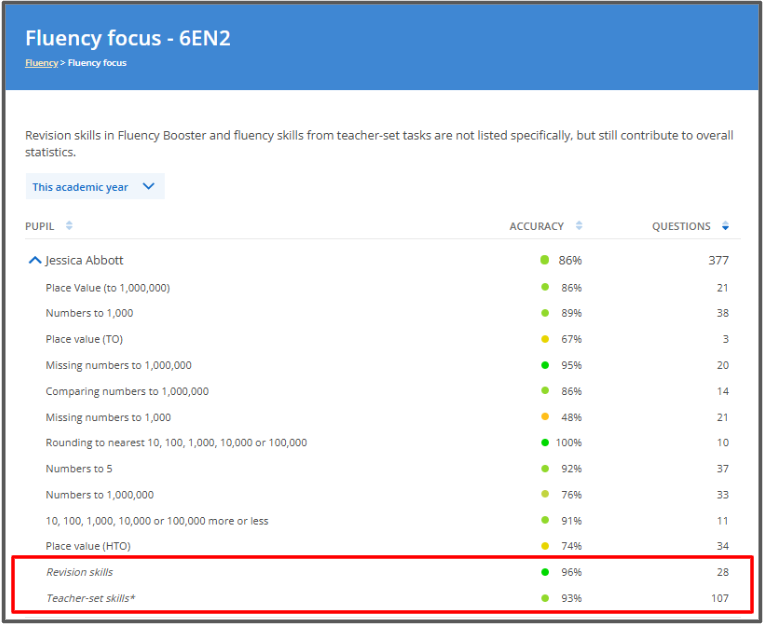
Task: Click the green 100% accuracy dot
Action: [545, 443]
